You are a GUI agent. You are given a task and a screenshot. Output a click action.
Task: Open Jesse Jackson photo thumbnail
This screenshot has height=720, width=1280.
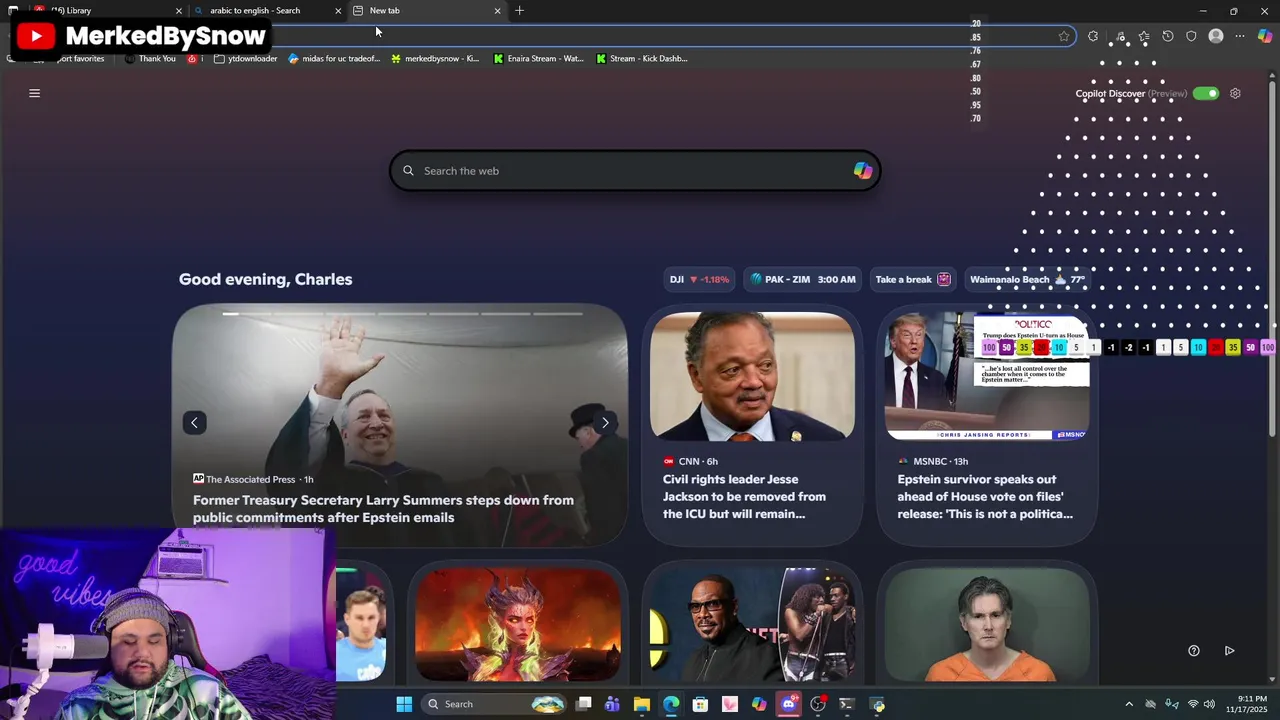click(x=752, y=376)
